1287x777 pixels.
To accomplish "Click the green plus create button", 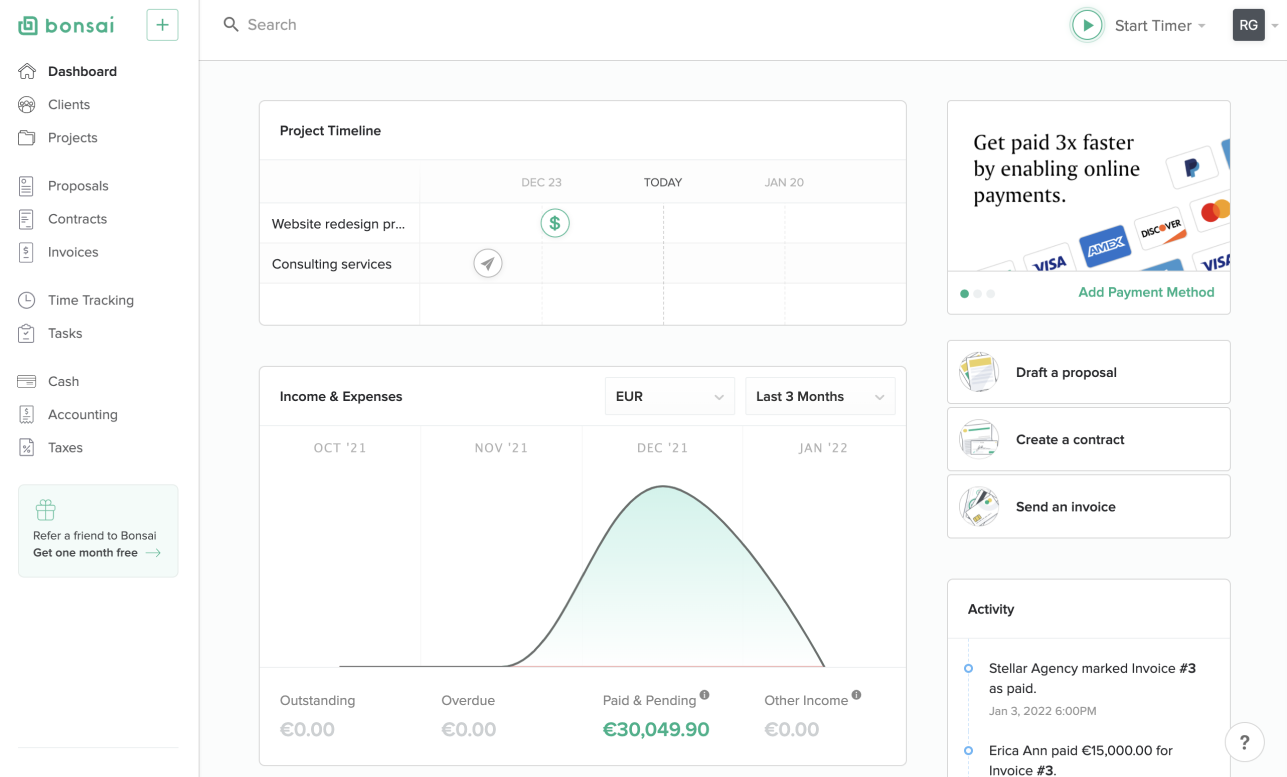I will 162,25.
